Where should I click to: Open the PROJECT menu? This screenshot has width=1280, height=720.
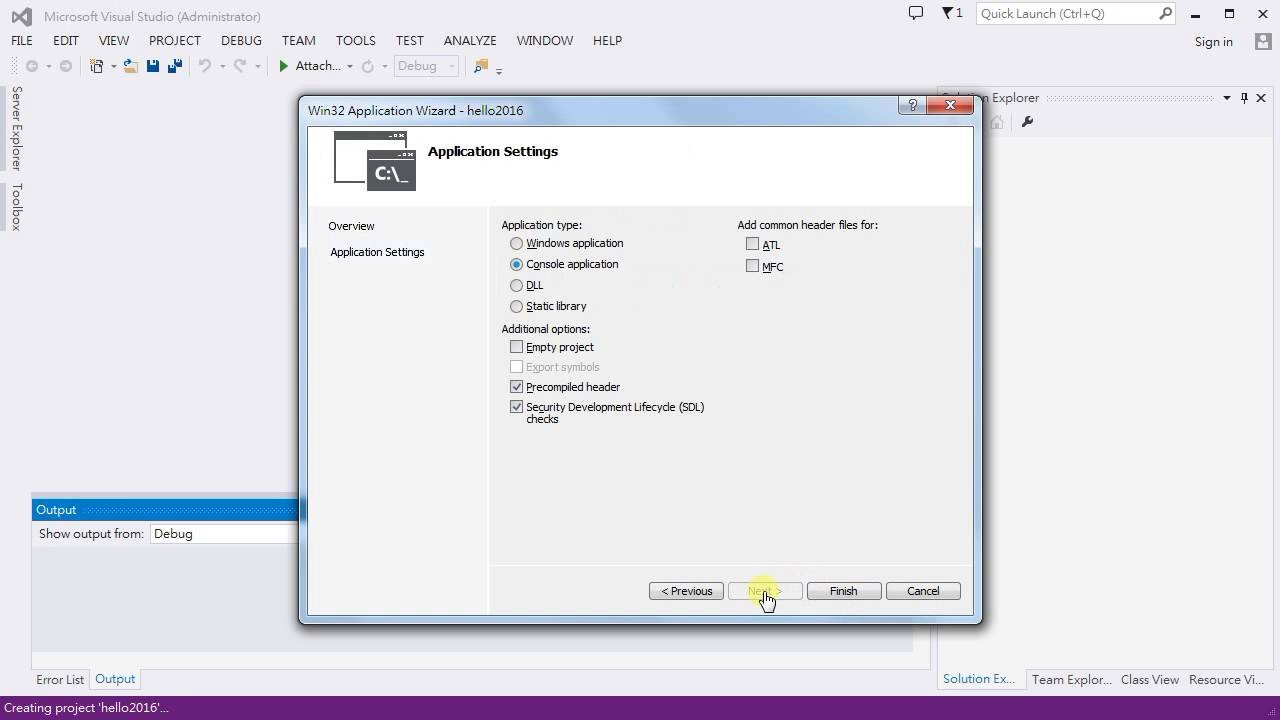tap(175, 40)
